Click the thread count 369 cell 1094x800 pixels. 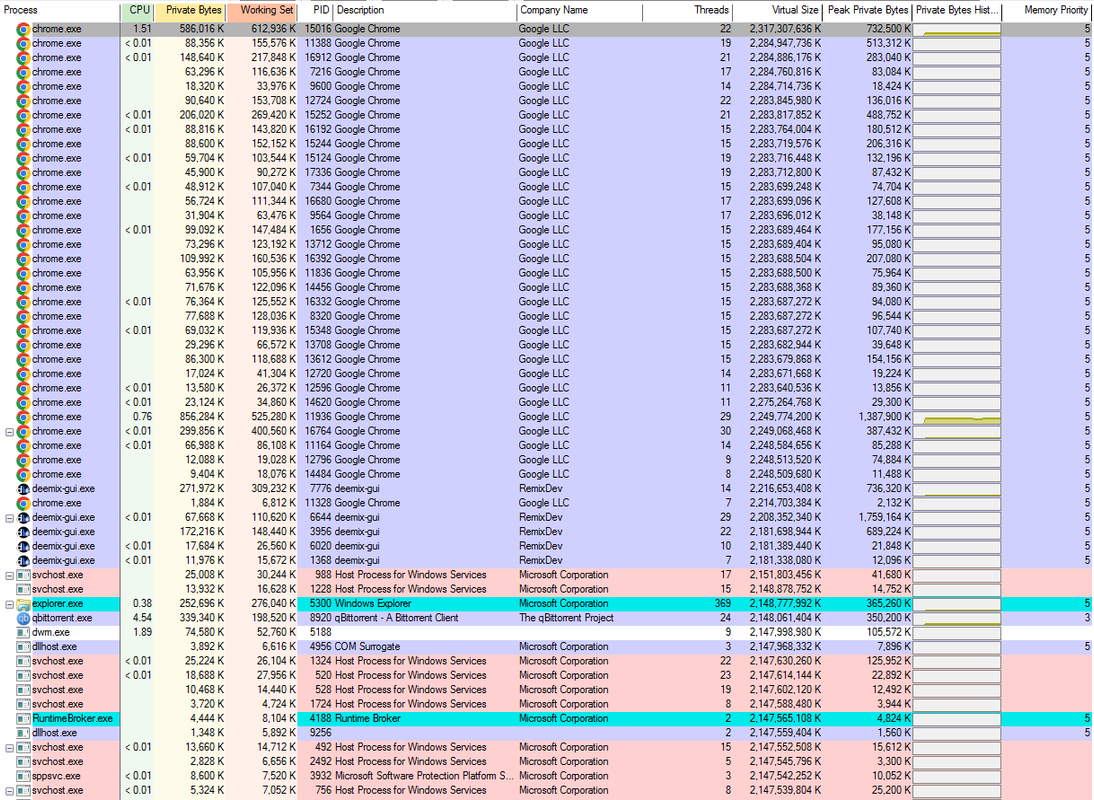point(723,604)
